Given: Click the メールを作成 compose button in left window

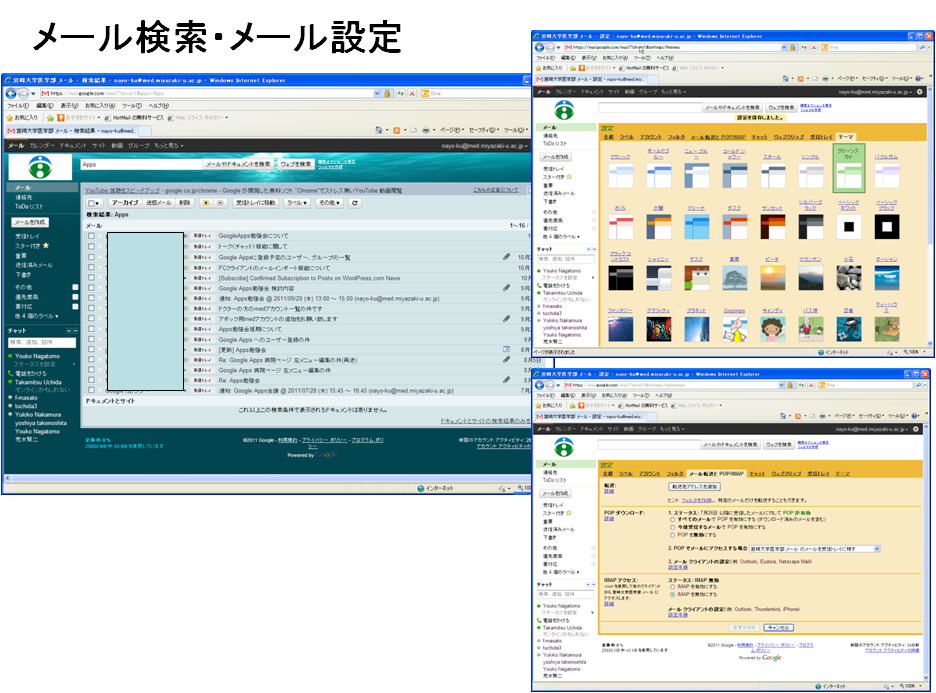Looking at the screenshot, I should pyautogui.click(x=29, y=221).
